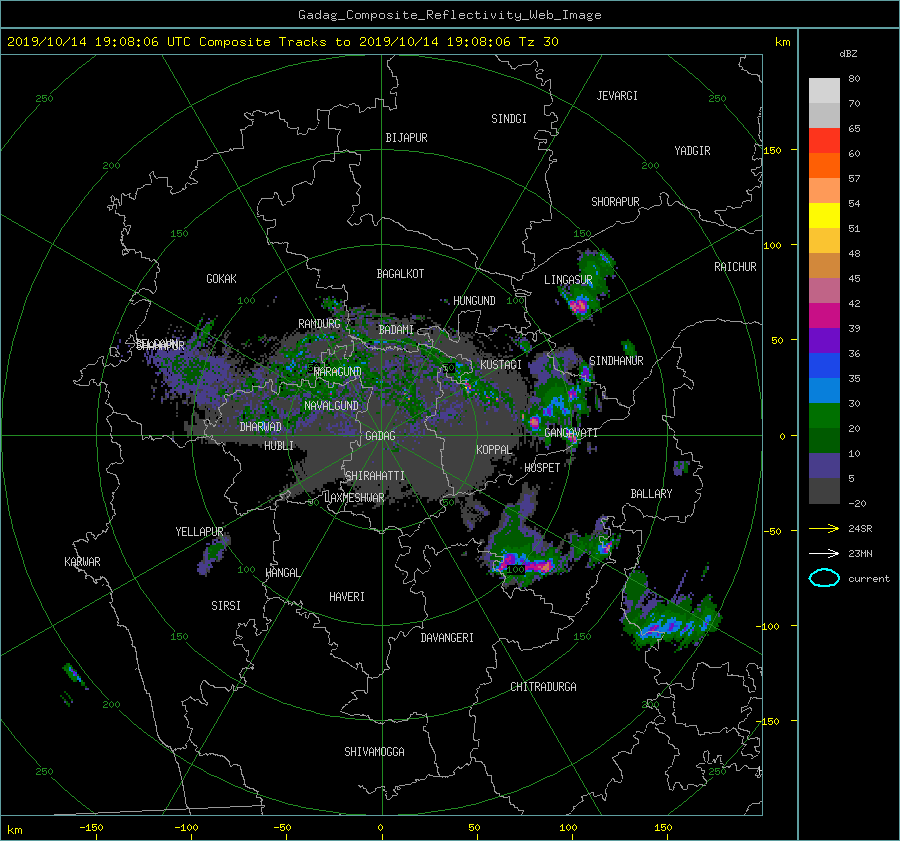The image size is (900, 841).
Task: Click the GADAG radar center label
Action: tap(381, 436)
